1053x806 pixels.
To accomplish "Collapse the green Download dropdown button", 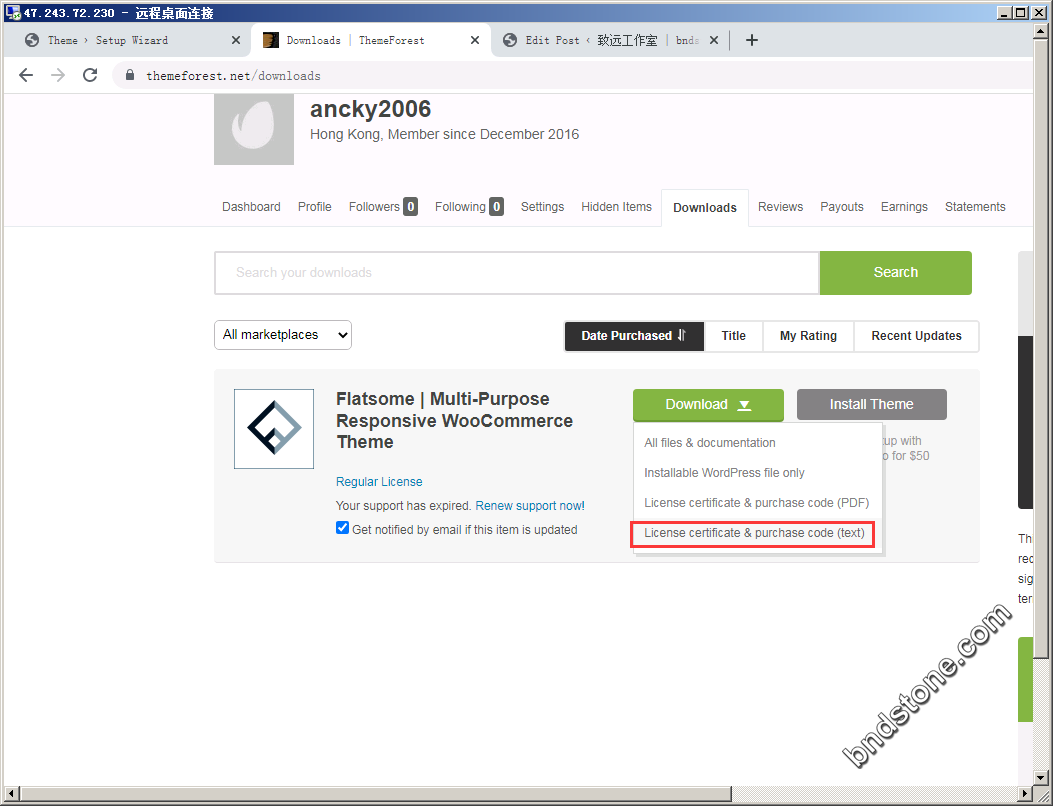I will pos(708,404).
